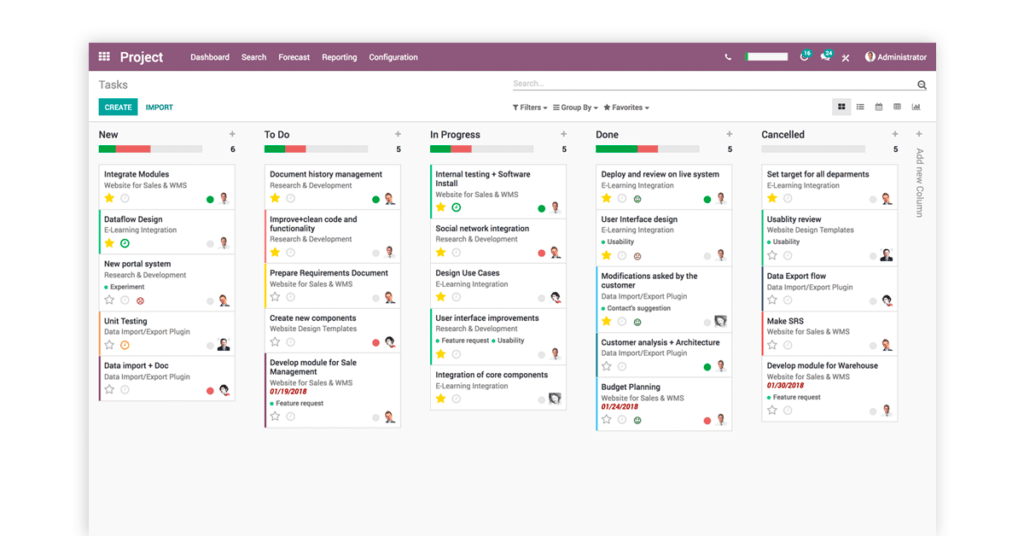Click the developer tools wrench icon

click(845, 58)
